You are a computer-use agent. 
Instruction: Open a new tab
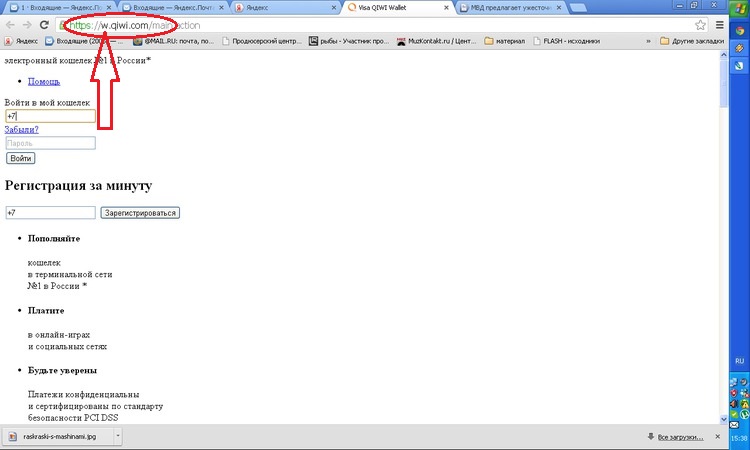(x=578, y=8)
